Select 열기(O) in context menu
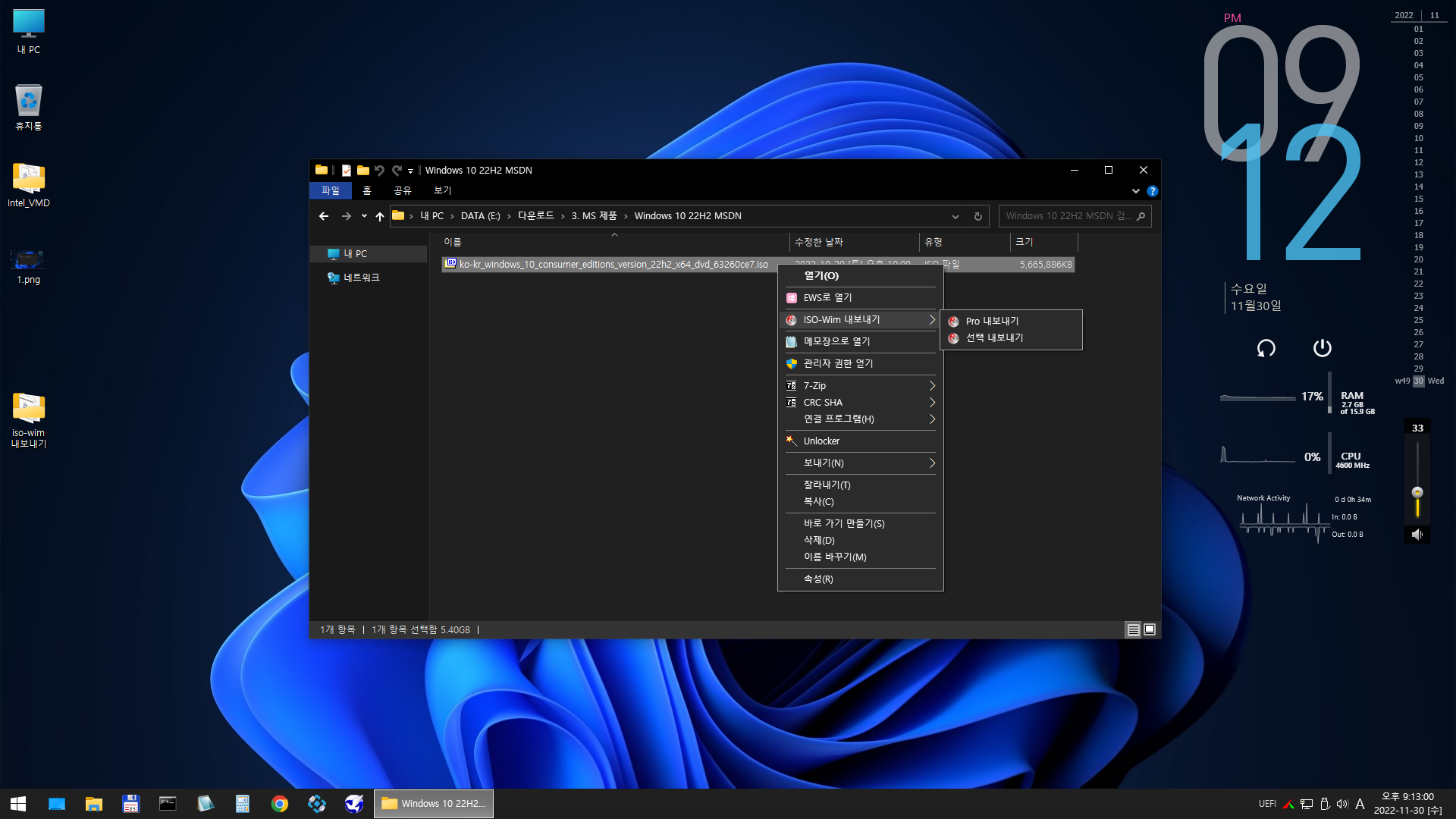The width and height of the screenshot is (1456, 819). point(861,276)
